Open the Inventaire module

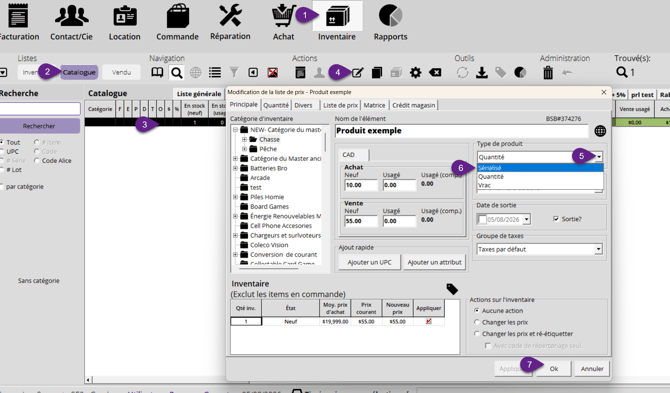click(x=337, y=22)
